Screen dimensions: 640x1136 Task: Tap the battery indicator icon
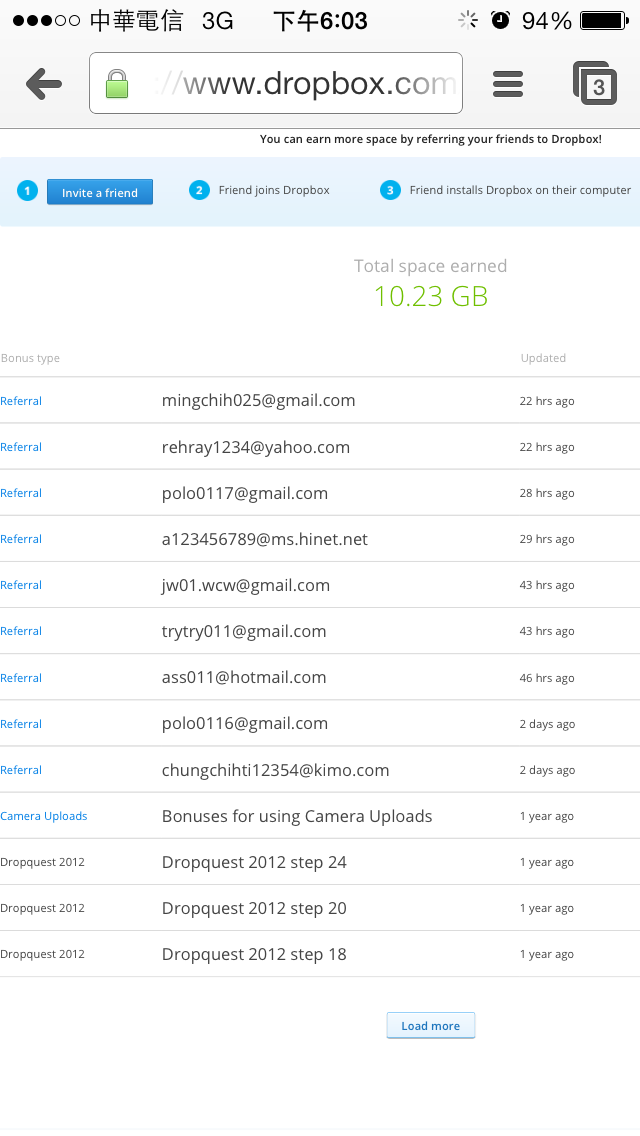(605, 20)
